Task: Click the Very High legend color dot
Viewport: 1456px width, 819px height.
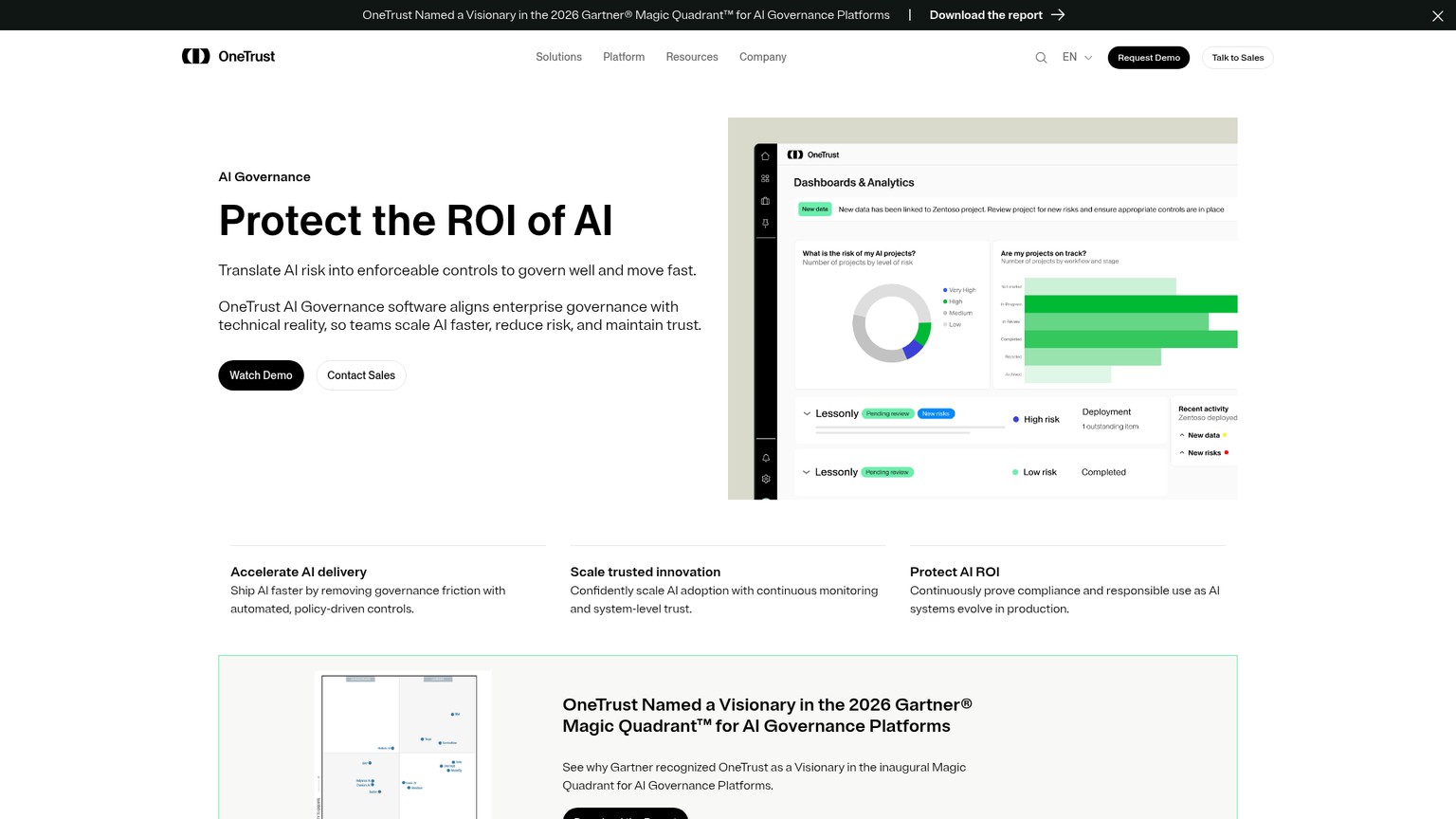Action: coord(945,290)
